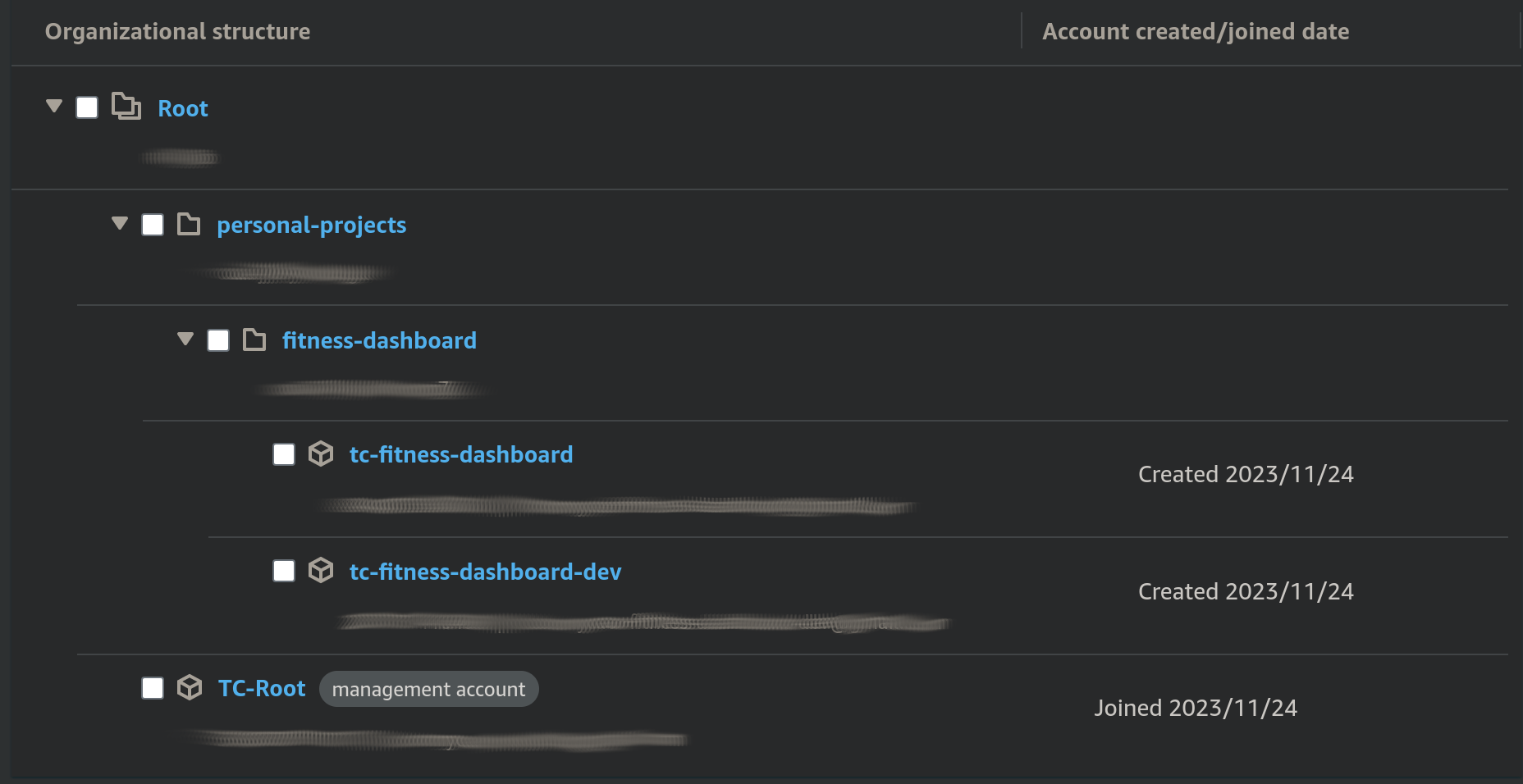Image resolution: width=1523 pixels, height=784 pixels.
Task: Tick the fitness-dashboard OU checkbox
Action: (x=218, y=340)
